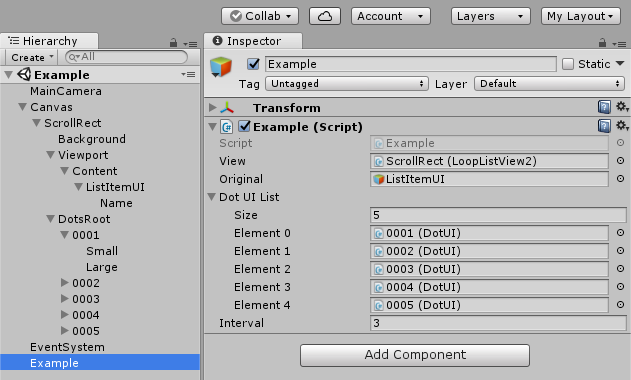631x380 pixels.
Task: Open the Layers dropdown
Action: [x=491, y=16]
